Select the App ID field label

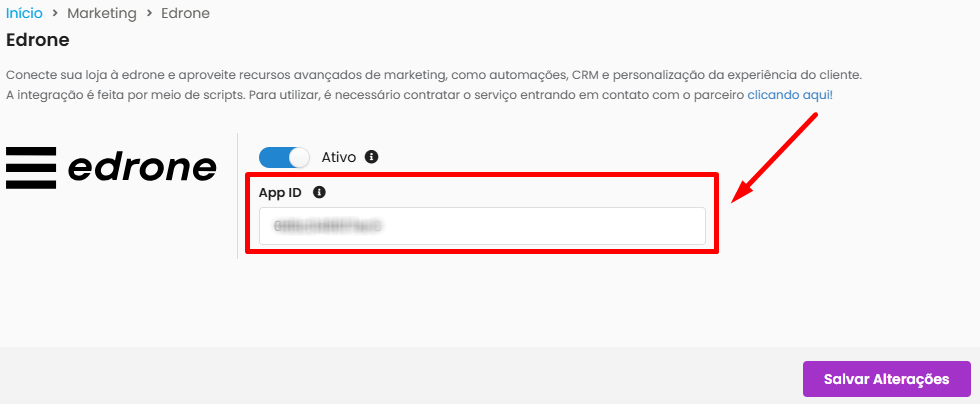click(280, 193)
